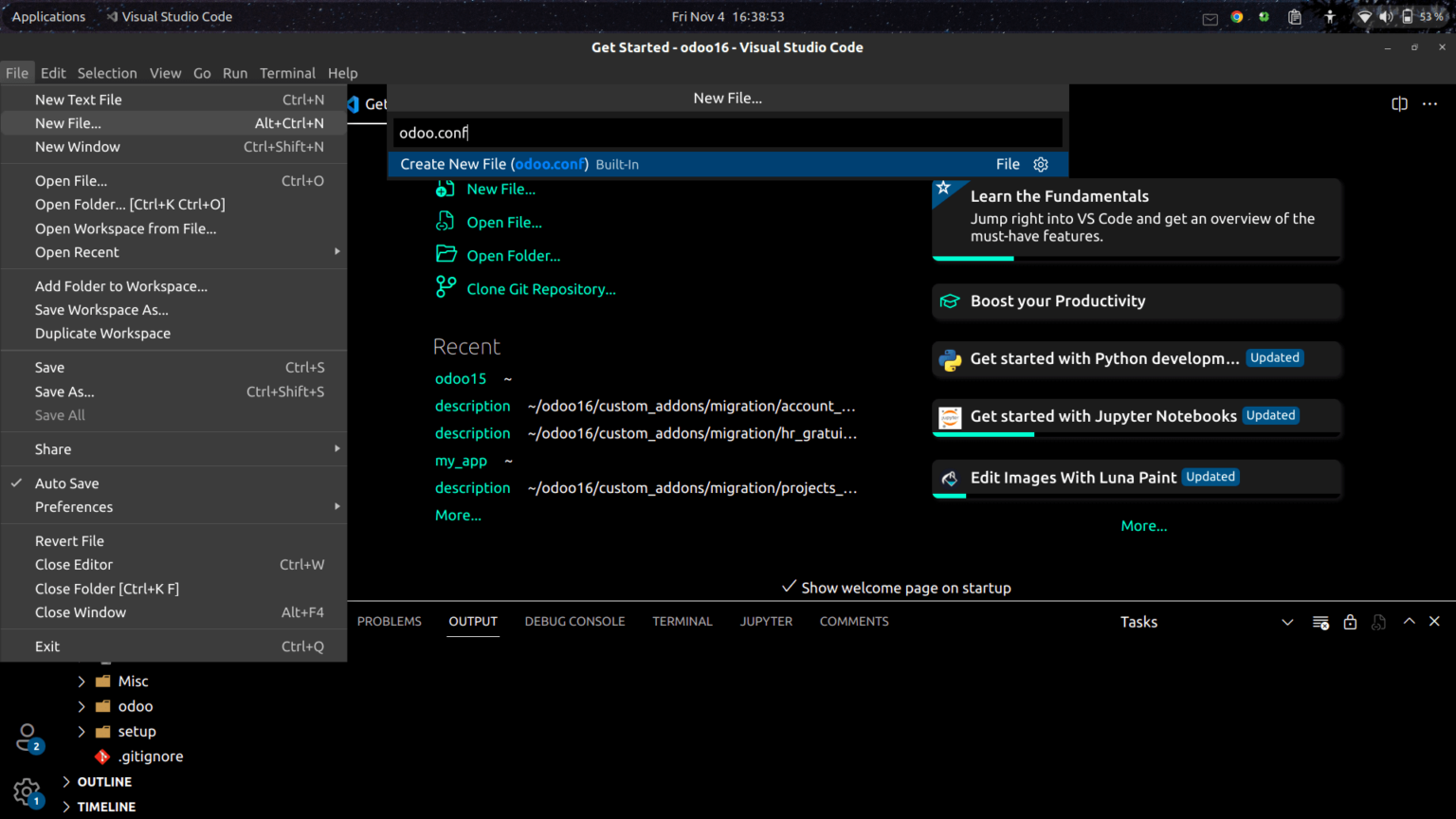Image resolution: width=1456 pixels, height=819 pixels.
Task: Open the odoo15 recent workspace
Action: (460, 378)
